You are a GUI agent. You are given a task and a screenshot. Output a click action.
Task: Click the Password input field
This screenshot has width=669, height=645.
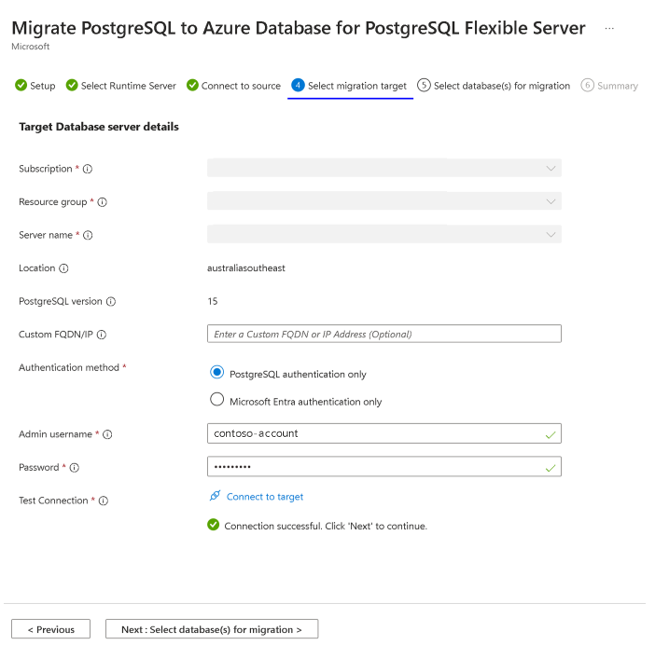point(384,467)
